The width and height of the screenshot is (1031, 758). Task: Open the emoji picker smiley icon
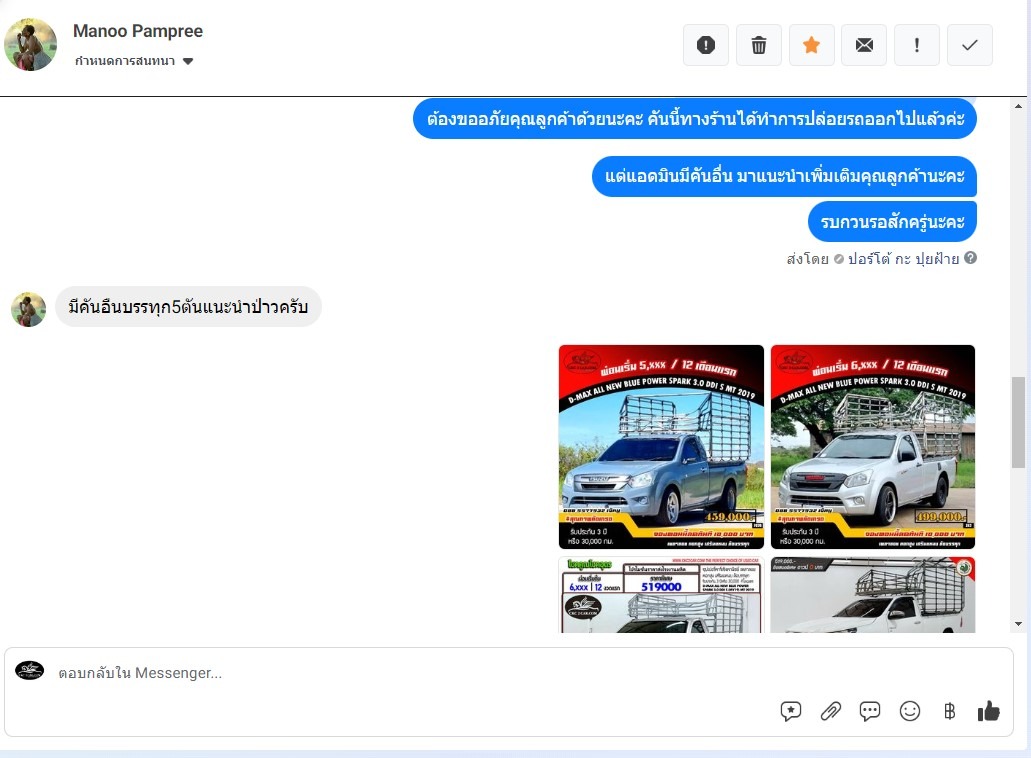click(909, 711)
